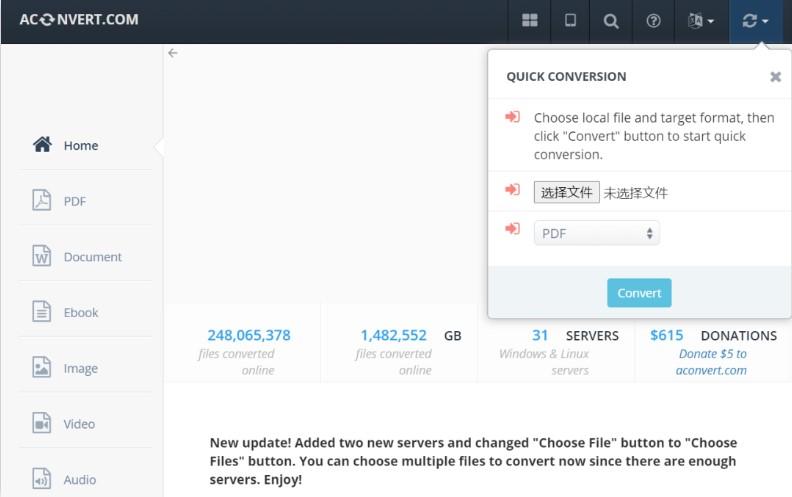Expand the PDF target format dropdown
This screenshot has height=497, width=792.
[597, 233]
